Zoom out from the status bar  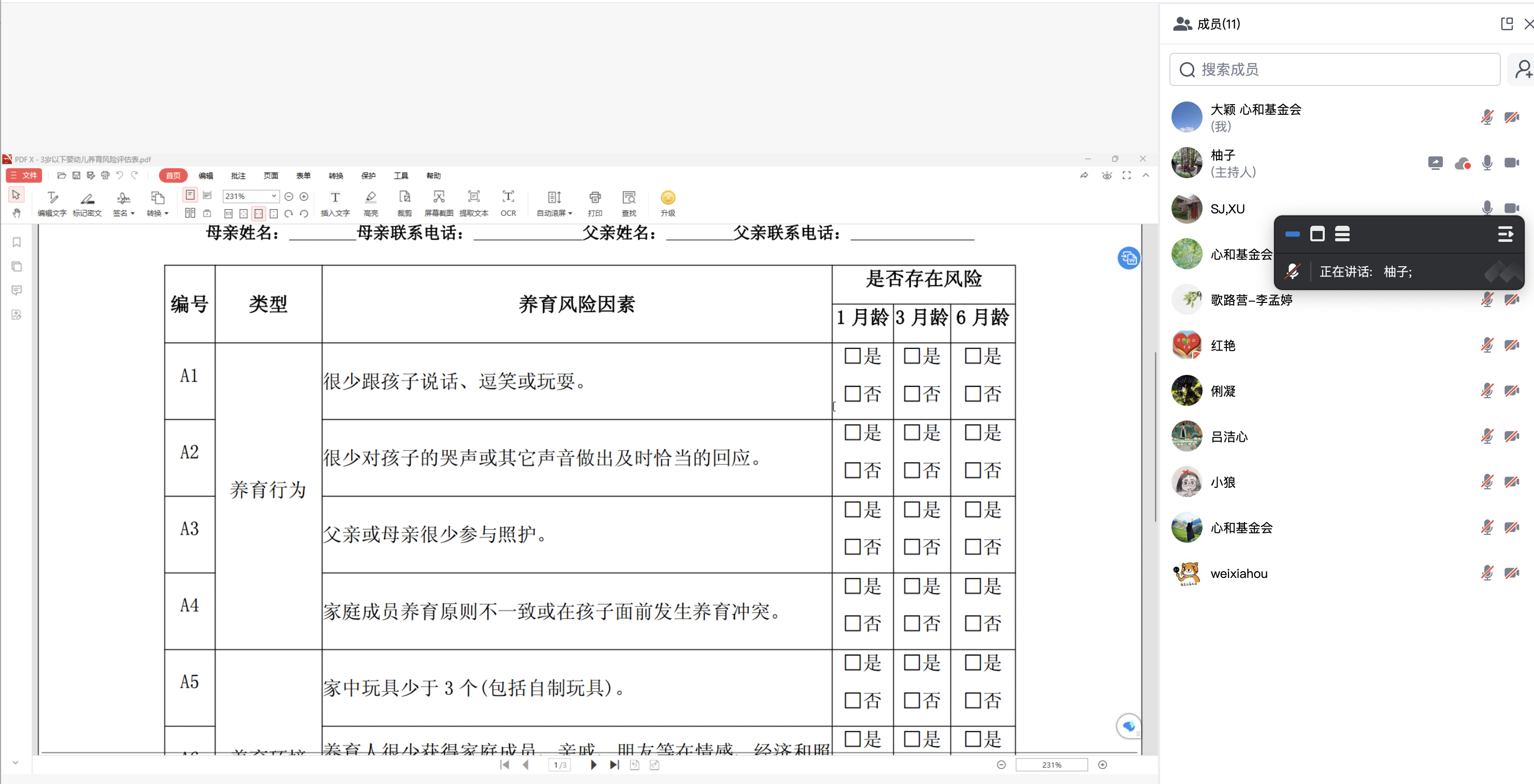(x=1001, y=764)
